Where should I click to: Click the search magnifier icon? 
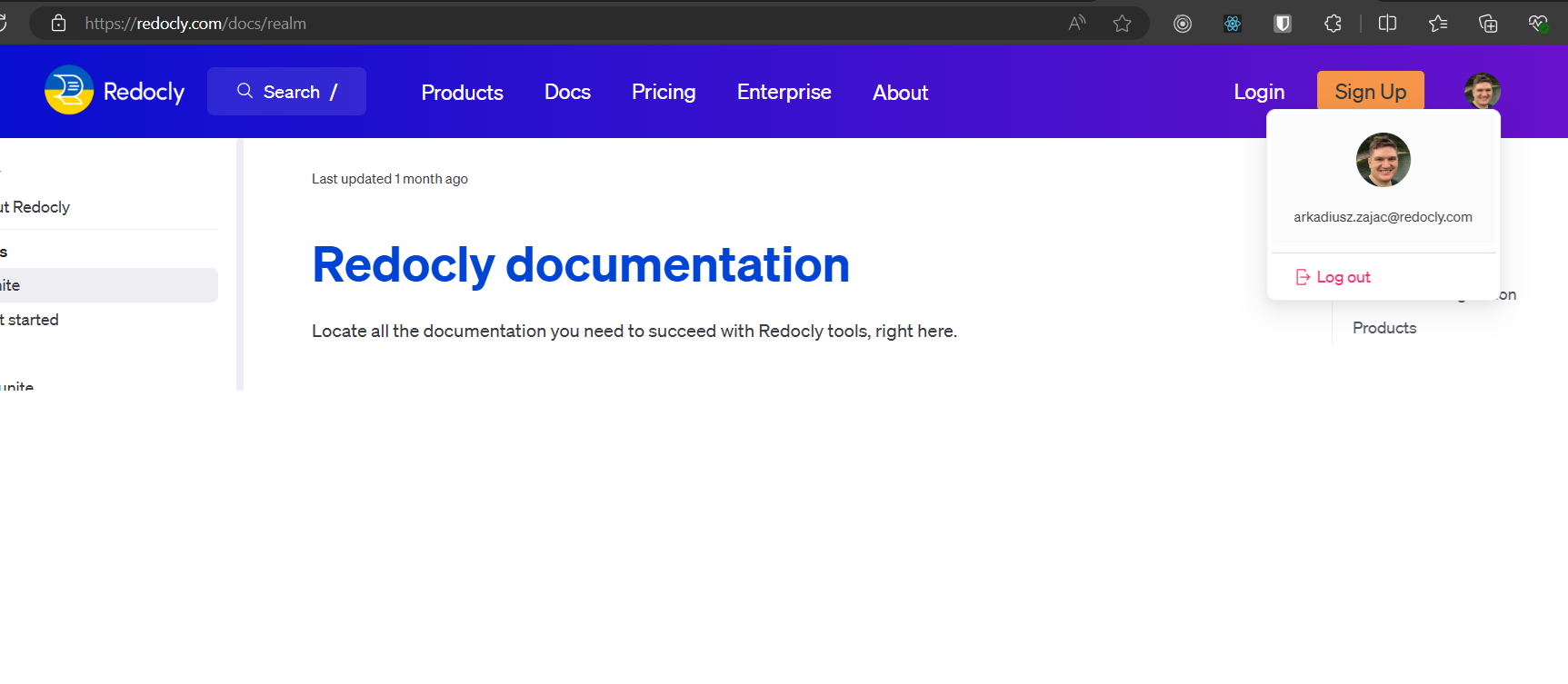pyautogui.click(x=245, y=91)
